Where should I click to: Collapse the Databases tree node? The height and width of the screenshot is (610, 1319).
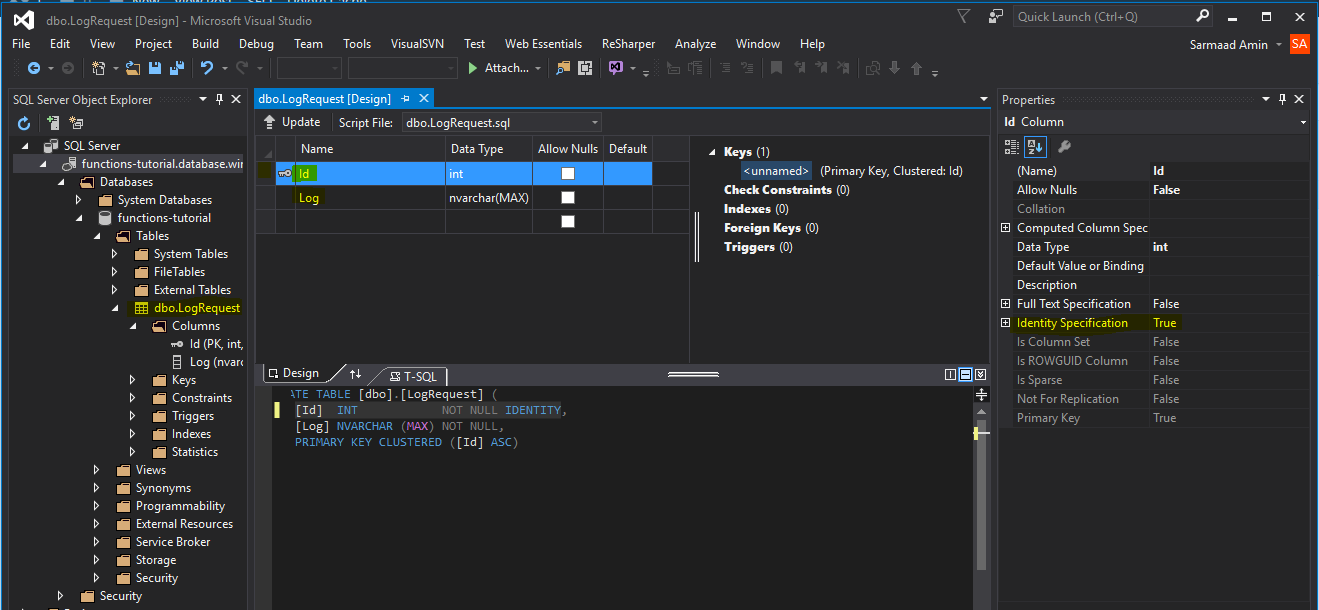click(61, 182)
